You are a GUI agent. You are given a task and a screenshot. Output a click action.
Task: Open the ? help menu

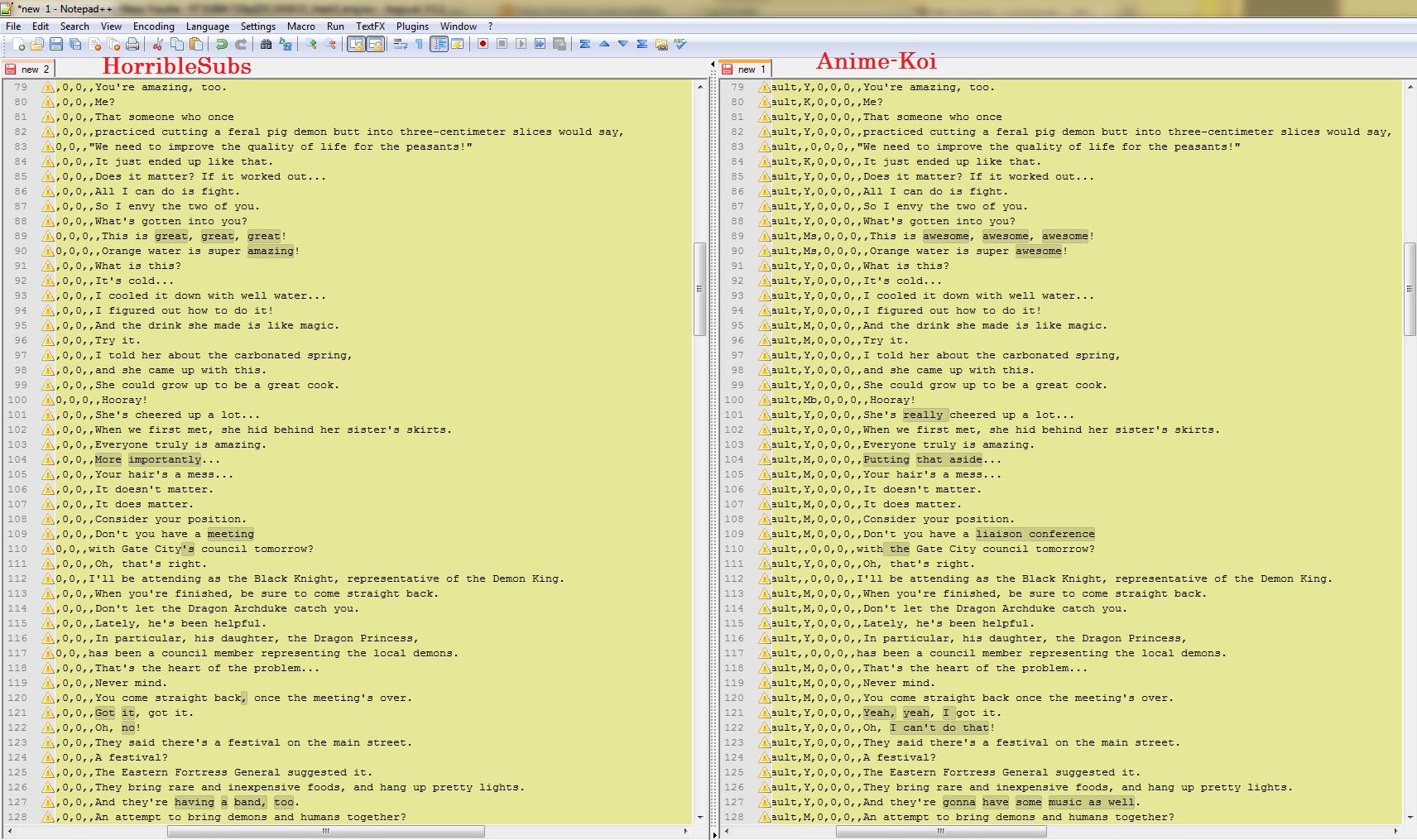click(x=490, y=26)
